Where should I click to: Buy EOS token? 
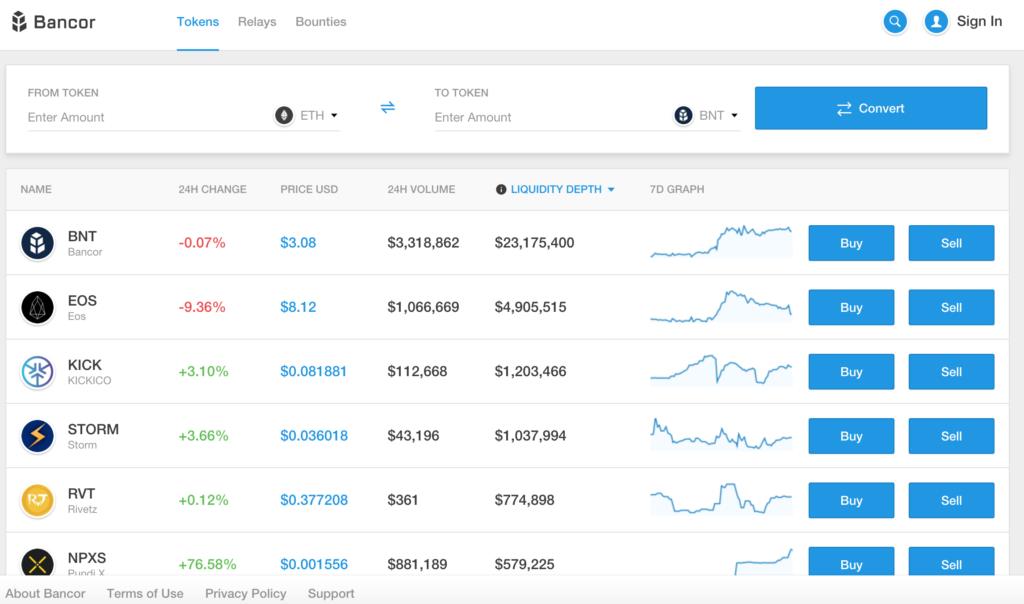(851, 307)
